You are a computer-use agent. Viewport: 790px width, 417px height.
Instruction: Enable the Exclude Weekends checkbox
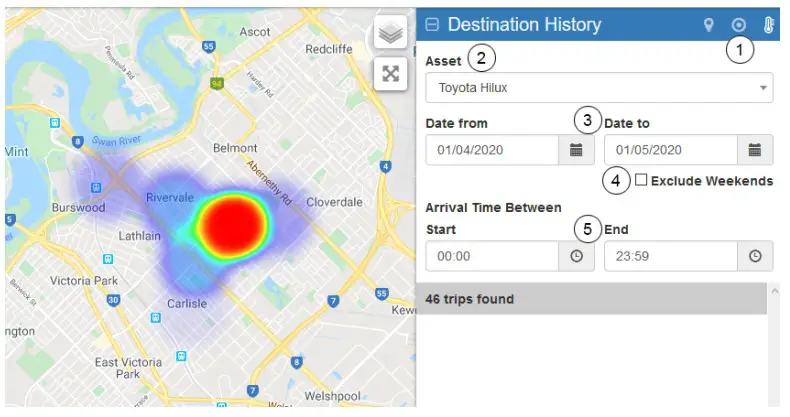coord(641,180)
